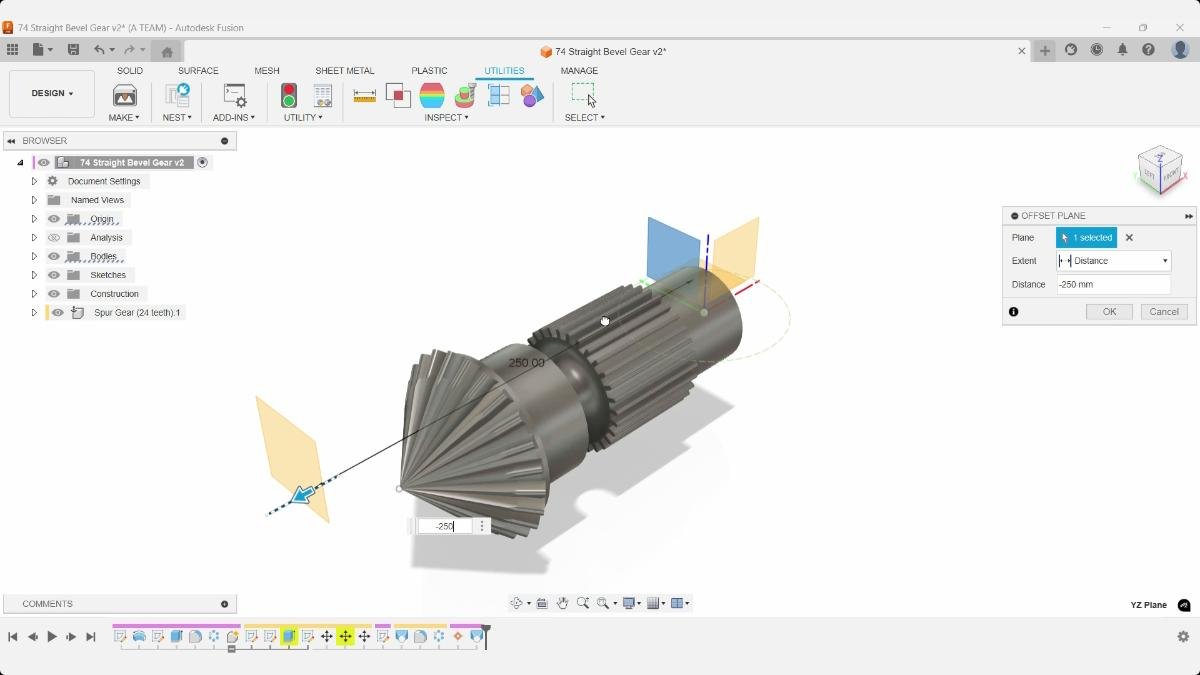The height and width of the screenshot is (675, 1200).
Task: Open the INSPECT dropdown menu
Action: 446,117
